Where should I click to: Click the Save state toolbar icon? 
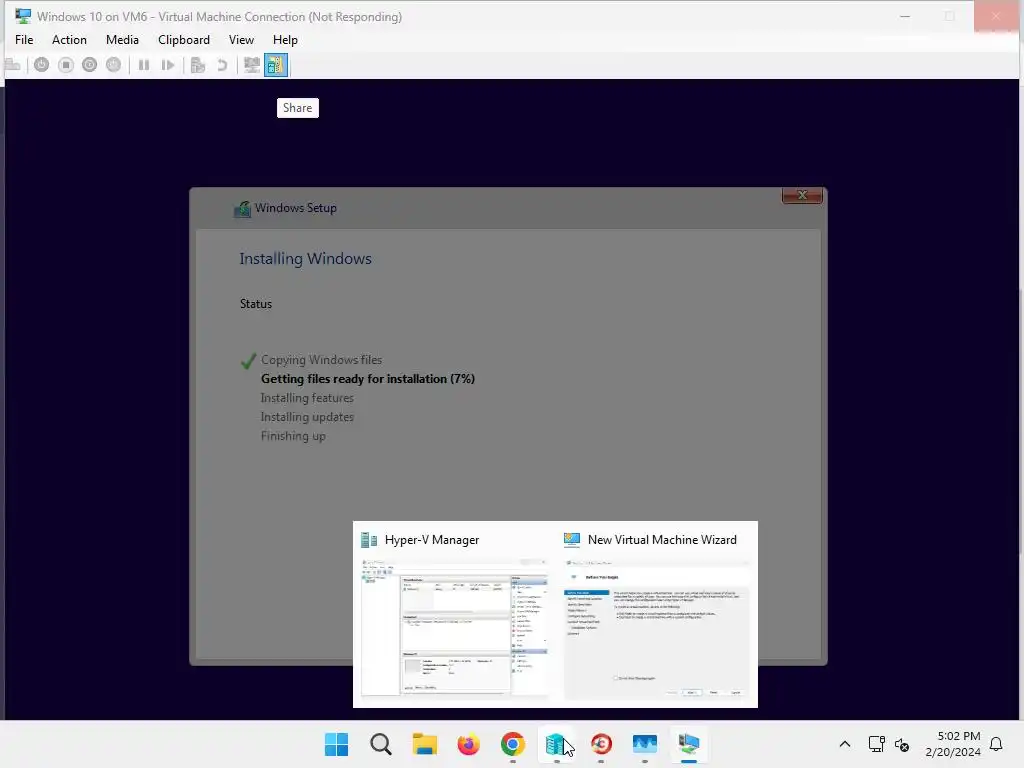(114, 65)
